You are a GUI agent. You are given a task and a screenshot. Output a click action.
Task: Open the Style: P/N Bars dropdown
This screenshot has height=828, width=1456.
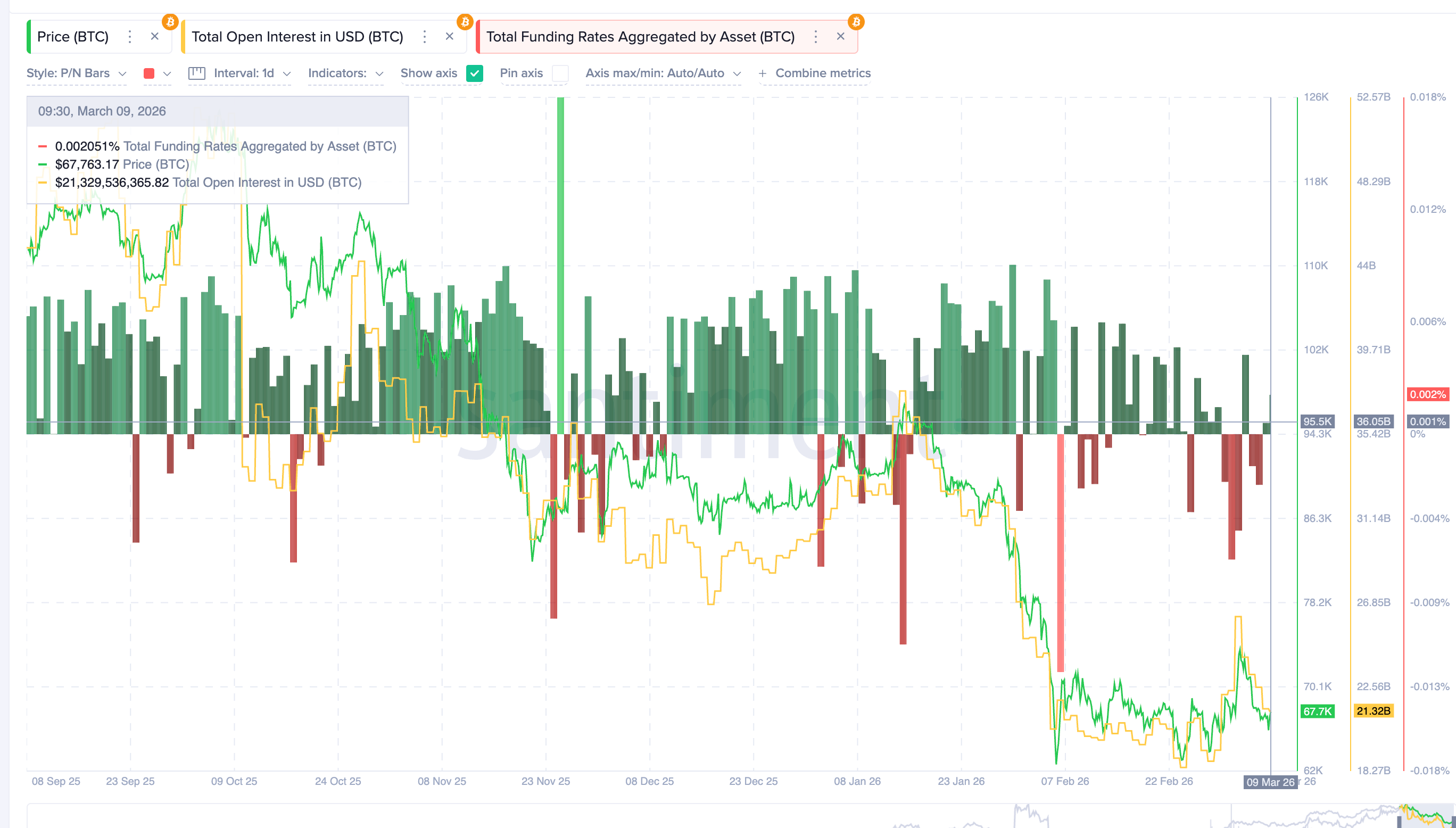coord(76,73)
